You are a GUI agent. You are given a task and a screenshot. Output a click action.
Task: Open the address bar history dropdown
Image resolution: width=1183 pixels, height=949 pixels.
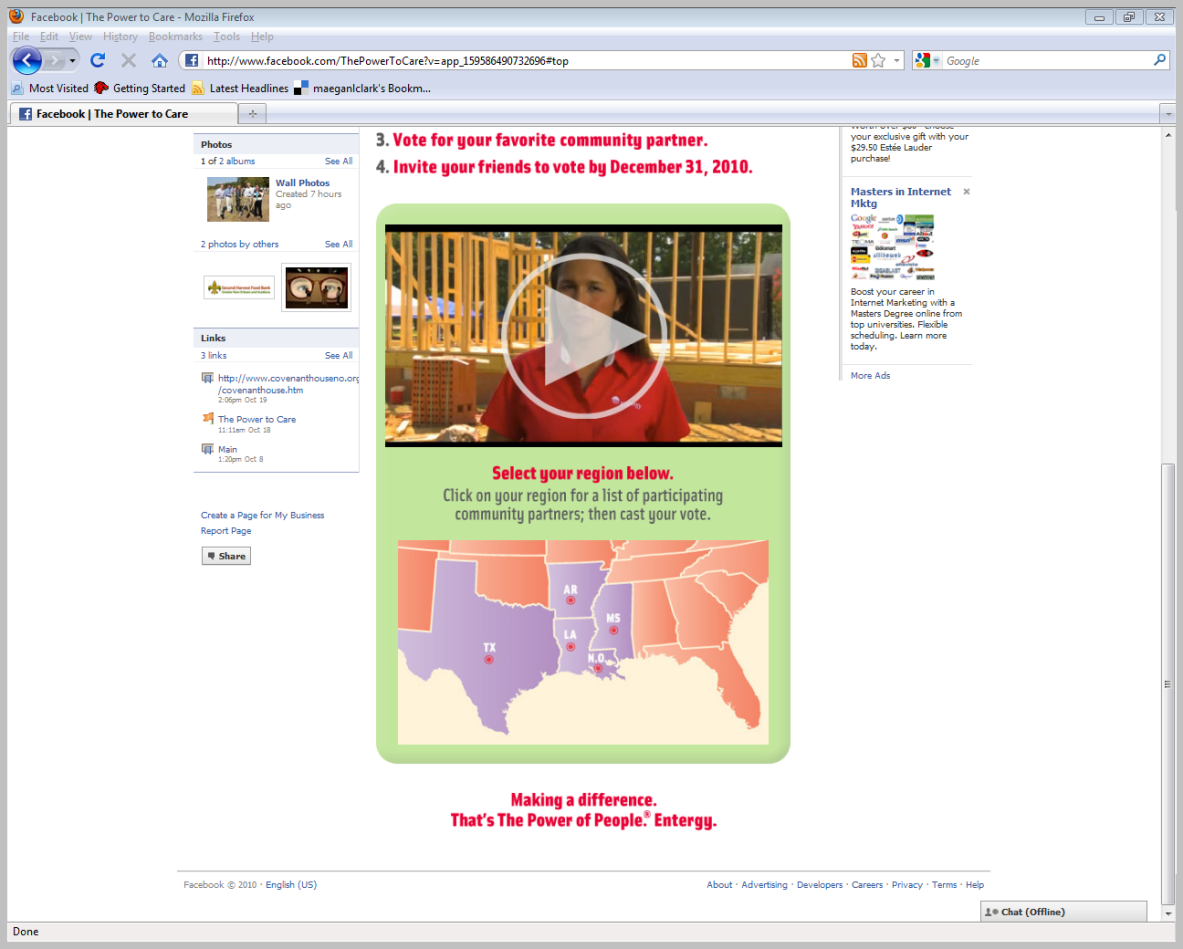point(896,60)
